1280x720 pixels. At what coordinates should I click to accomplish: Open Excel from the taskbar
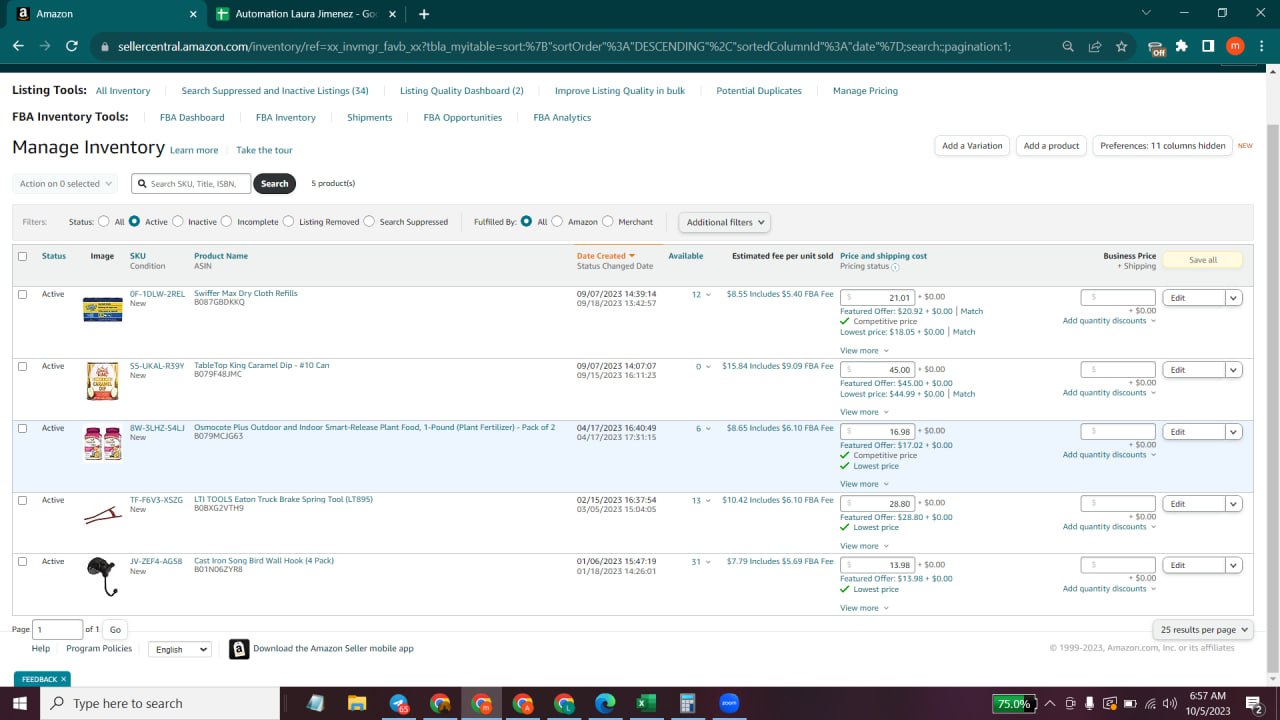(x=645, y=703)
